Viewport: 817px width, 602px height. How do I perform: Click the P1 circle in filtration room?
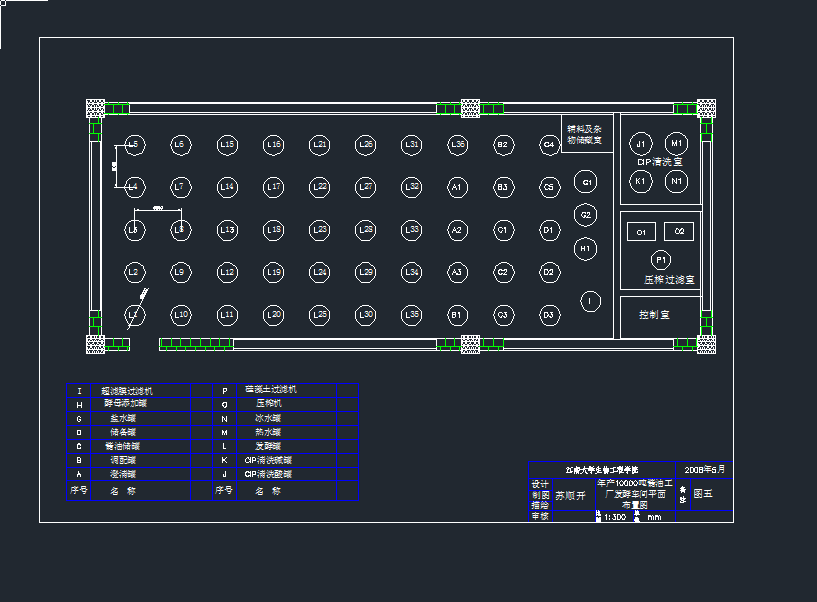coord(661,260)
